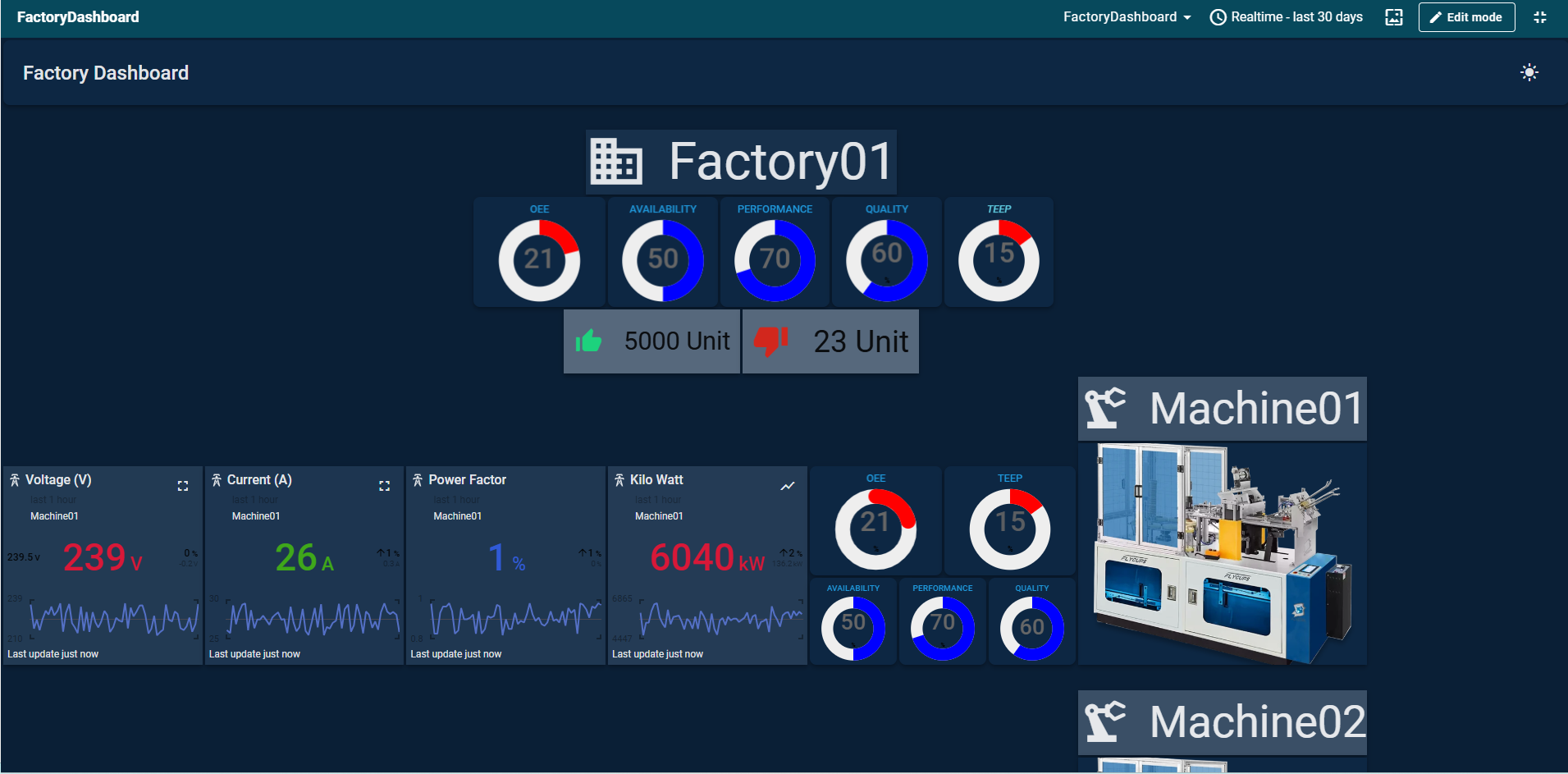
Task: Click the Machine01 machine image
Action: click(1222, 554)
